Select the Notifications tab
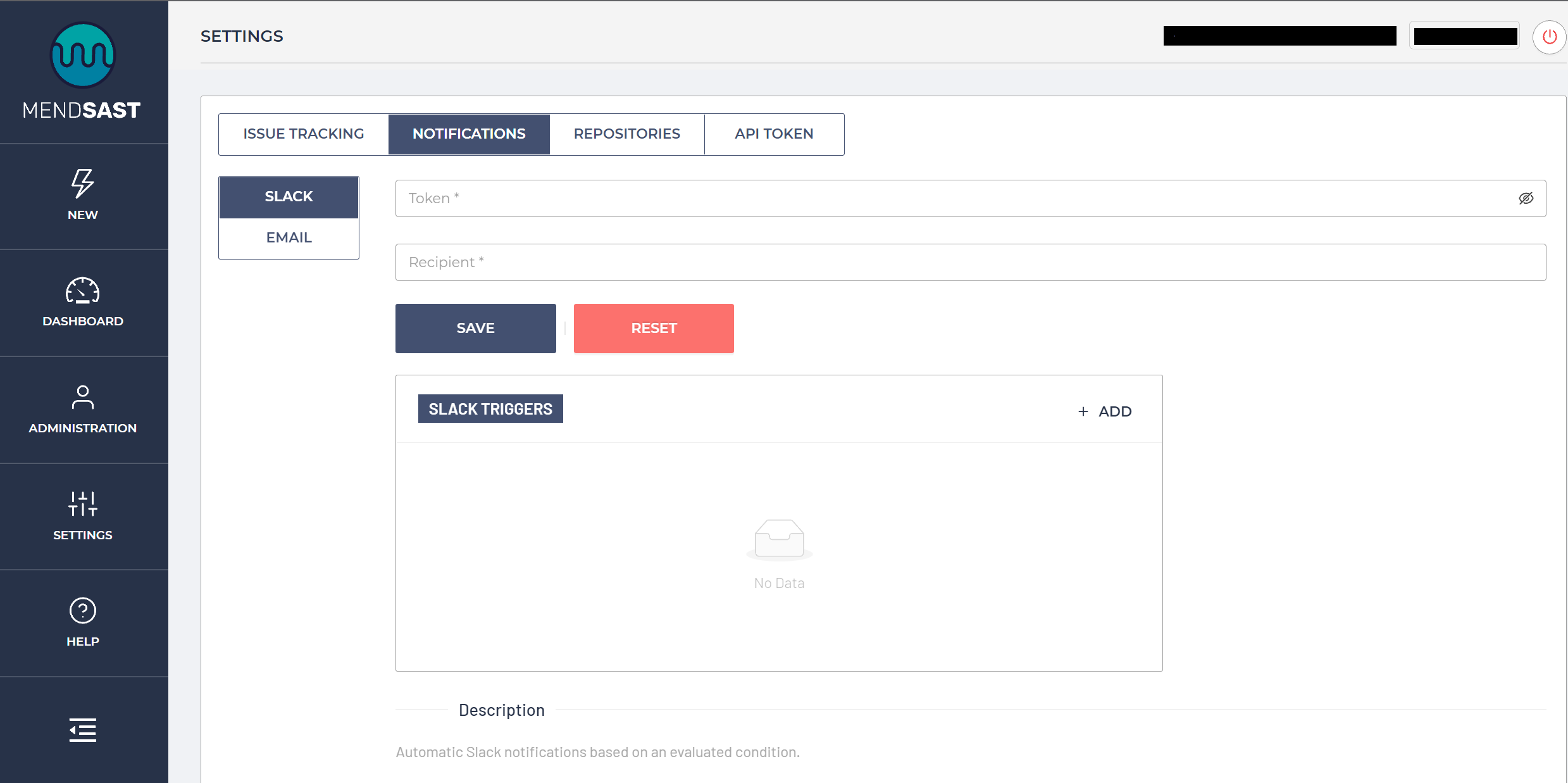Screen dimensions: 1568x783 tap(468, 134)
